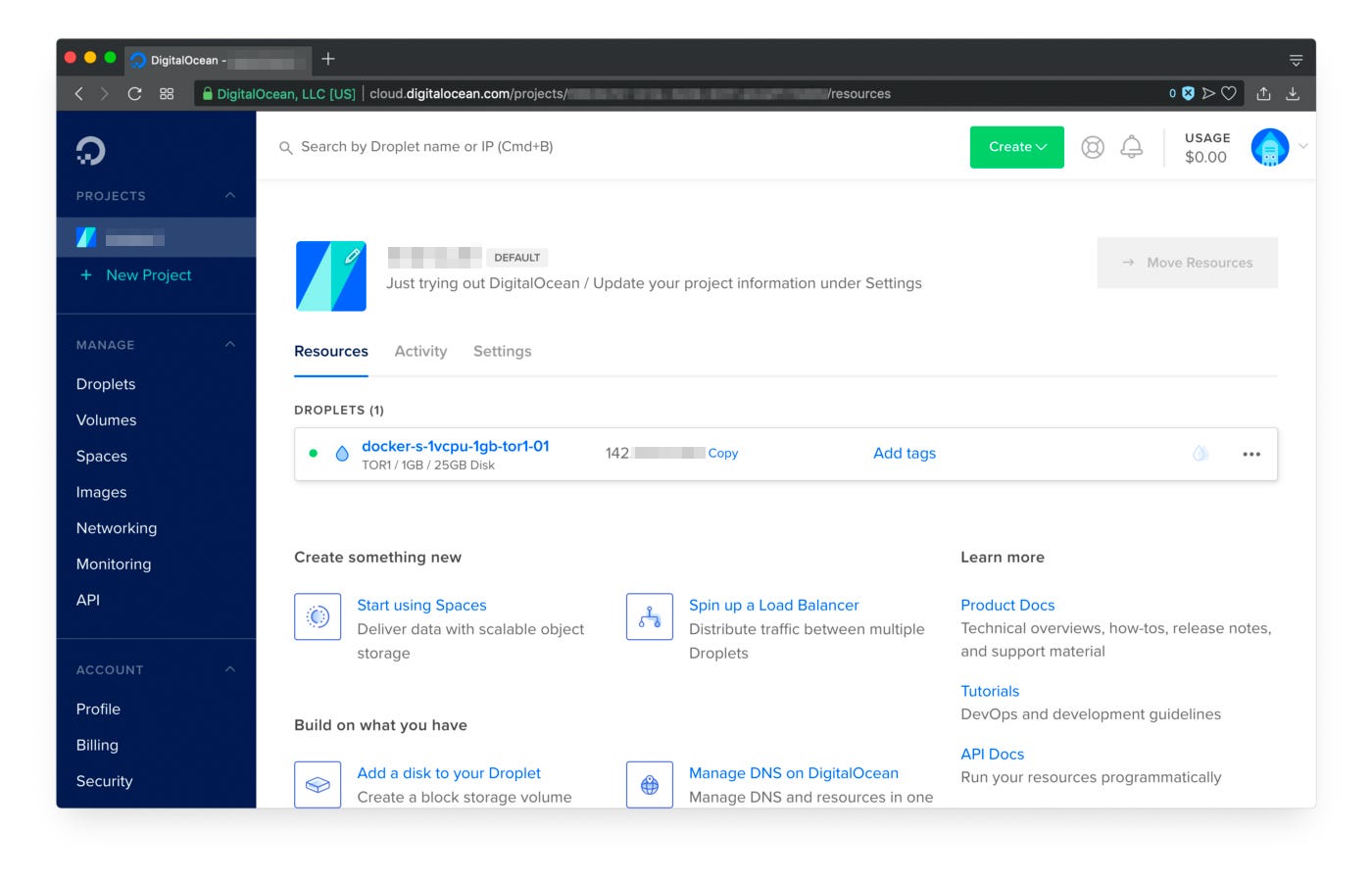Click Add a disk to your Droplet
This screenshot has height=882, width=1372.
point(449,773)
